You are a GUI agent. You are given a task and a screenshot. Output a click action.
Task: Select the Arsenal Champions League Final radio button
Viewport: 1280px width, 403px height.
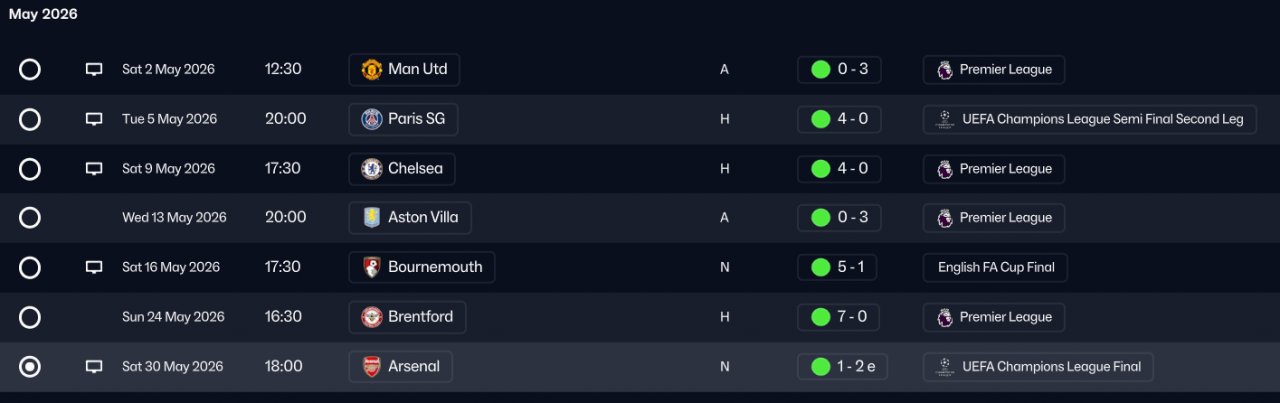[30, 366]
